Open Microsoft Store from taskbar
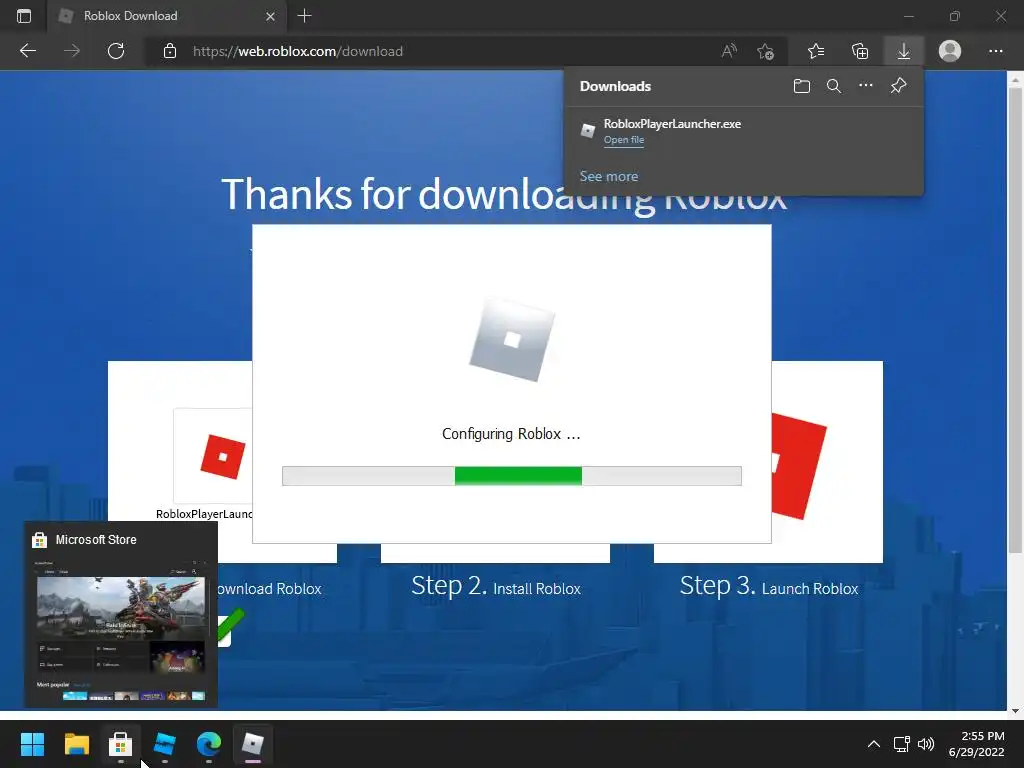 point(120,744)
